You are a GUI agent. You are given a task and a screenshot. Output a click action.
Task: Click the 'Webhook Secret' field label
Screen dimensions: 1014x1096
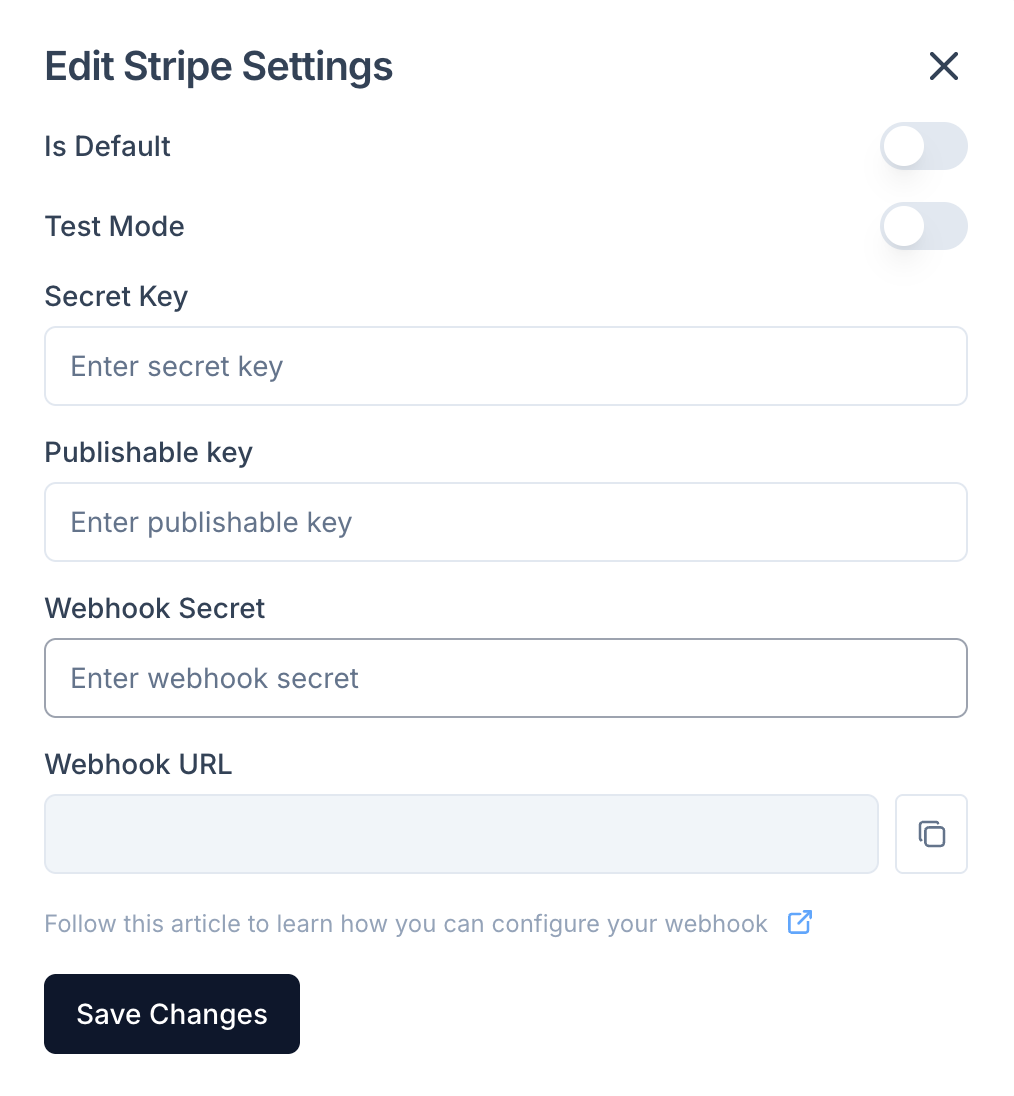(x=155, y=609)
